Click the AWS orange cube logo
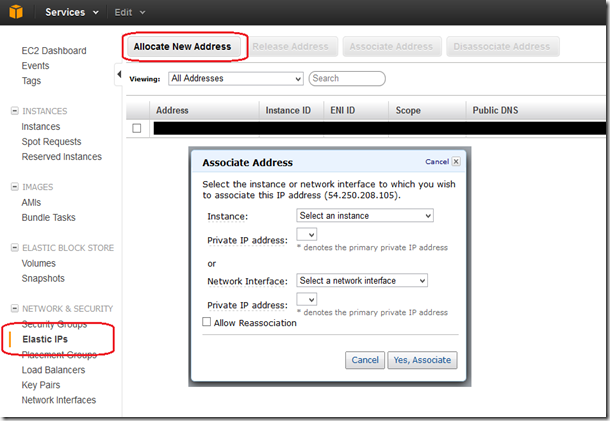This screenshot has height=421, width=610. [x=16, y=12]
